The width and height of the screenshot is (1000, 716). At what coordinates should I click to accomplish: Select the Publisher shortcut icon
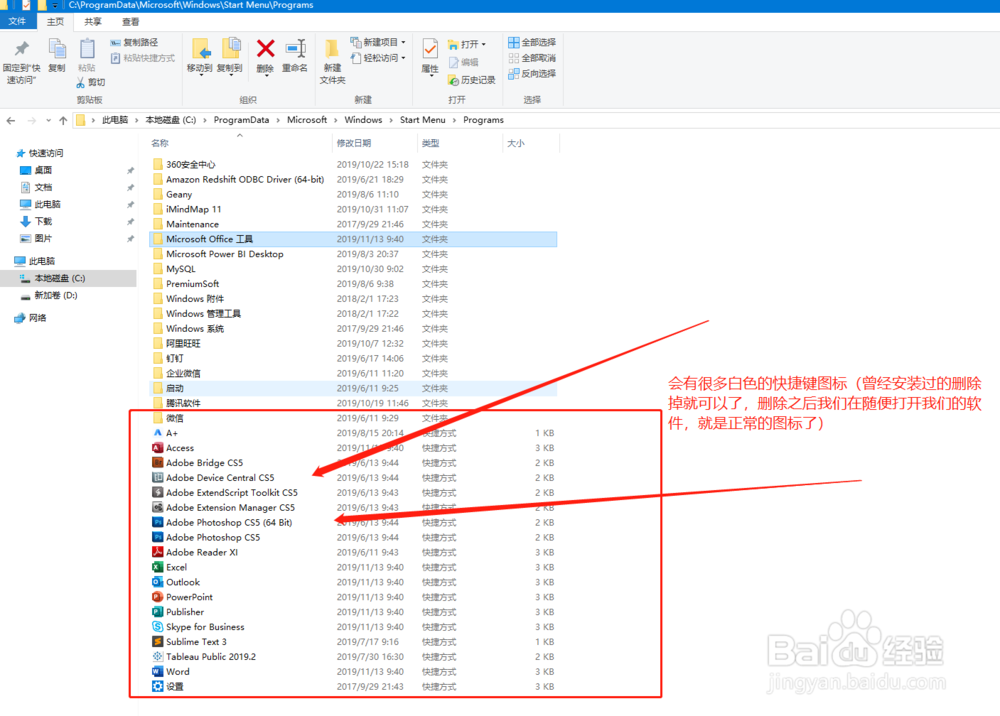tap(158, 611)
